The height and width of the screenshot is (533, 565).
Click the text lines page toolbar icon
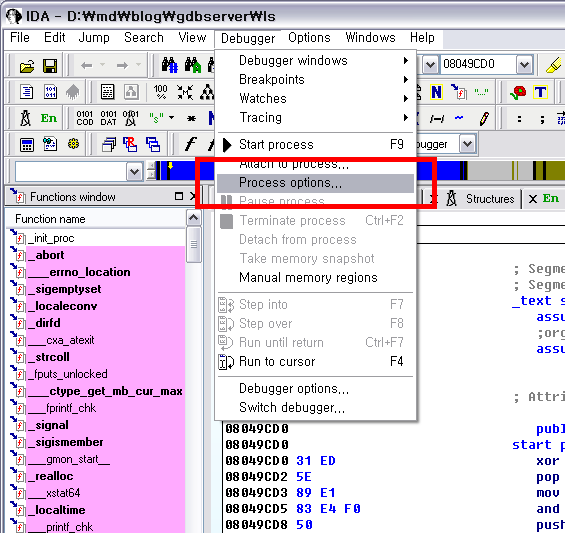tap(26, 92)
